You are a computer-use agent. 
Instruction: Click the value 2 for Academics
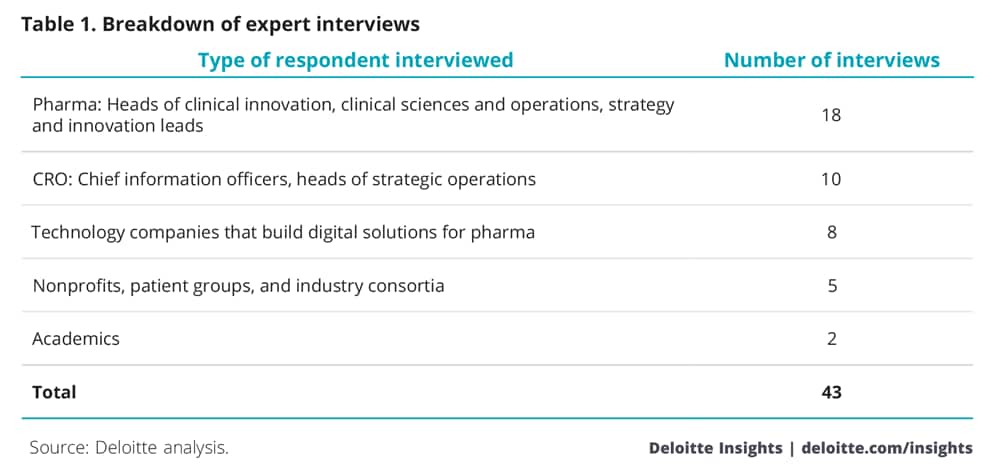832,339
